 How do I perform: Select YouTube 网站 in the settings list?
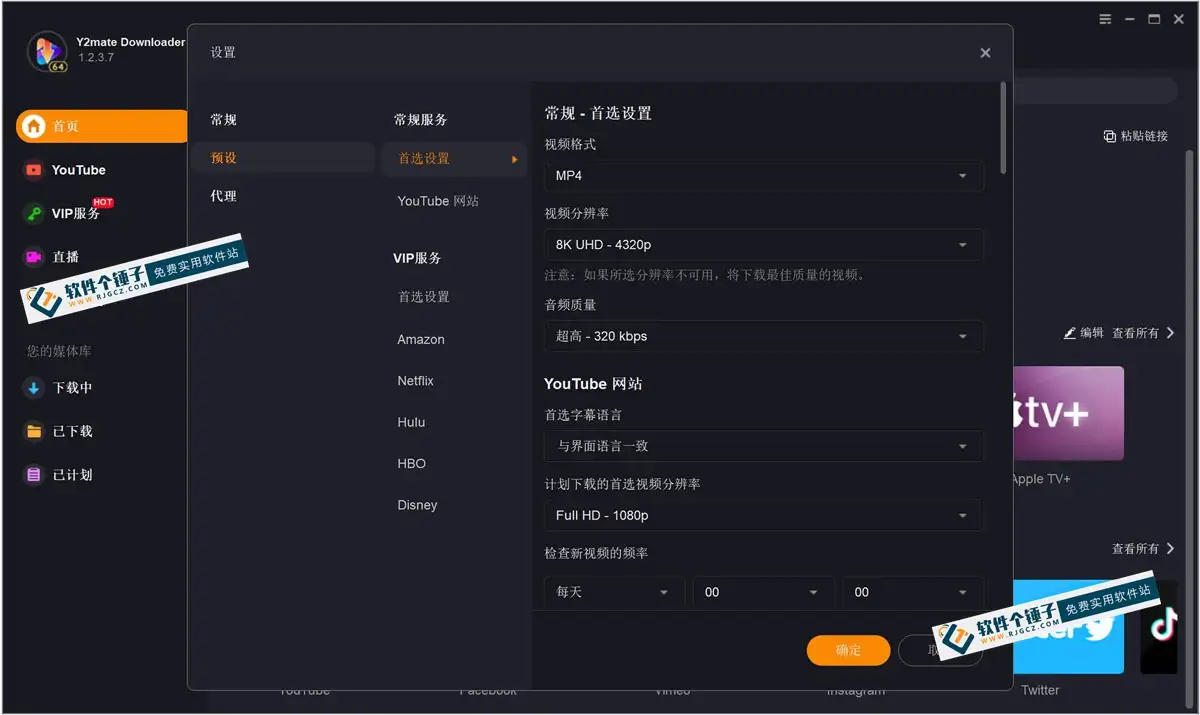coord(438,201)
